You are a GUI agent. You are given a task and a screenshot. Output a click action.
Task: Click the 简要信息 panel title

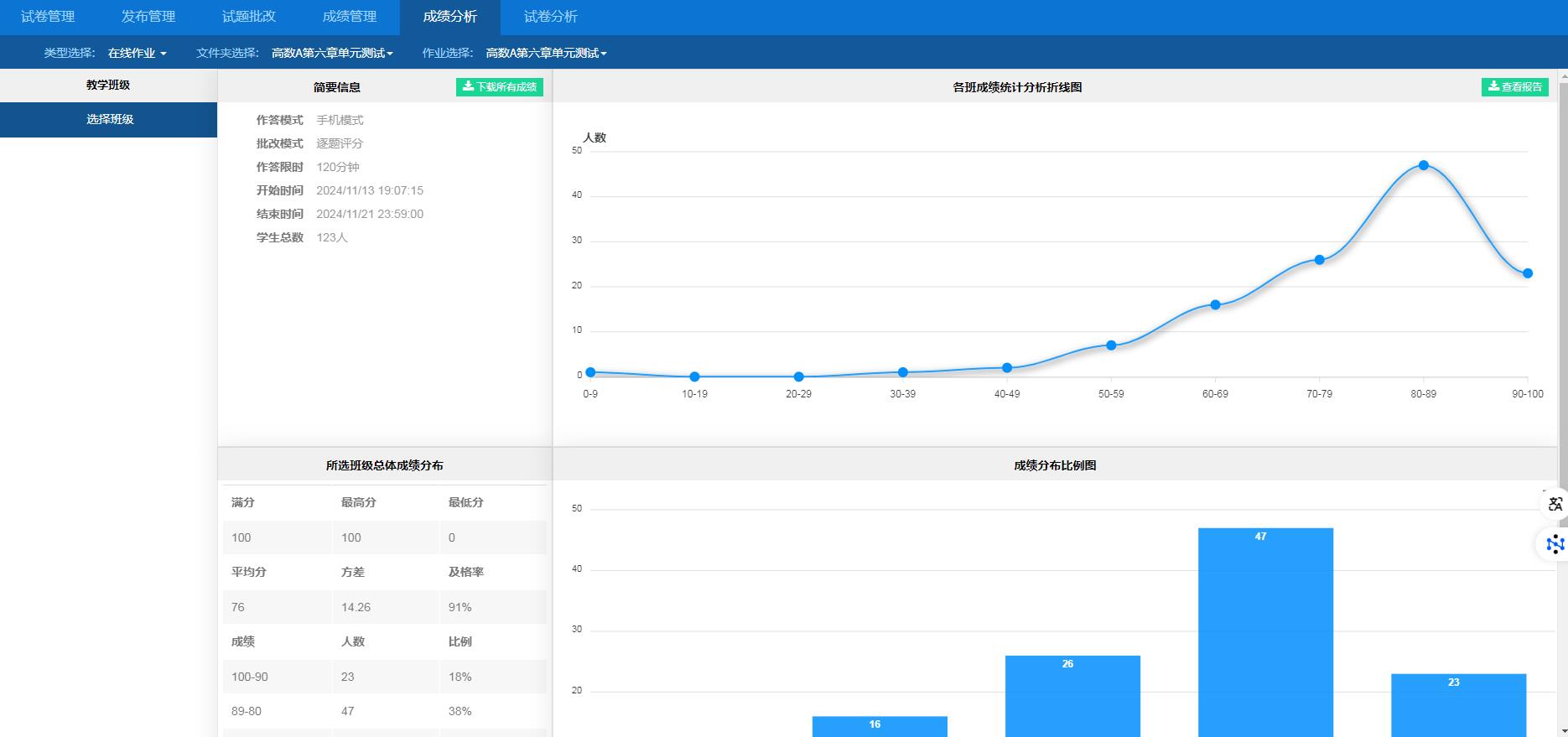[337, 87]
